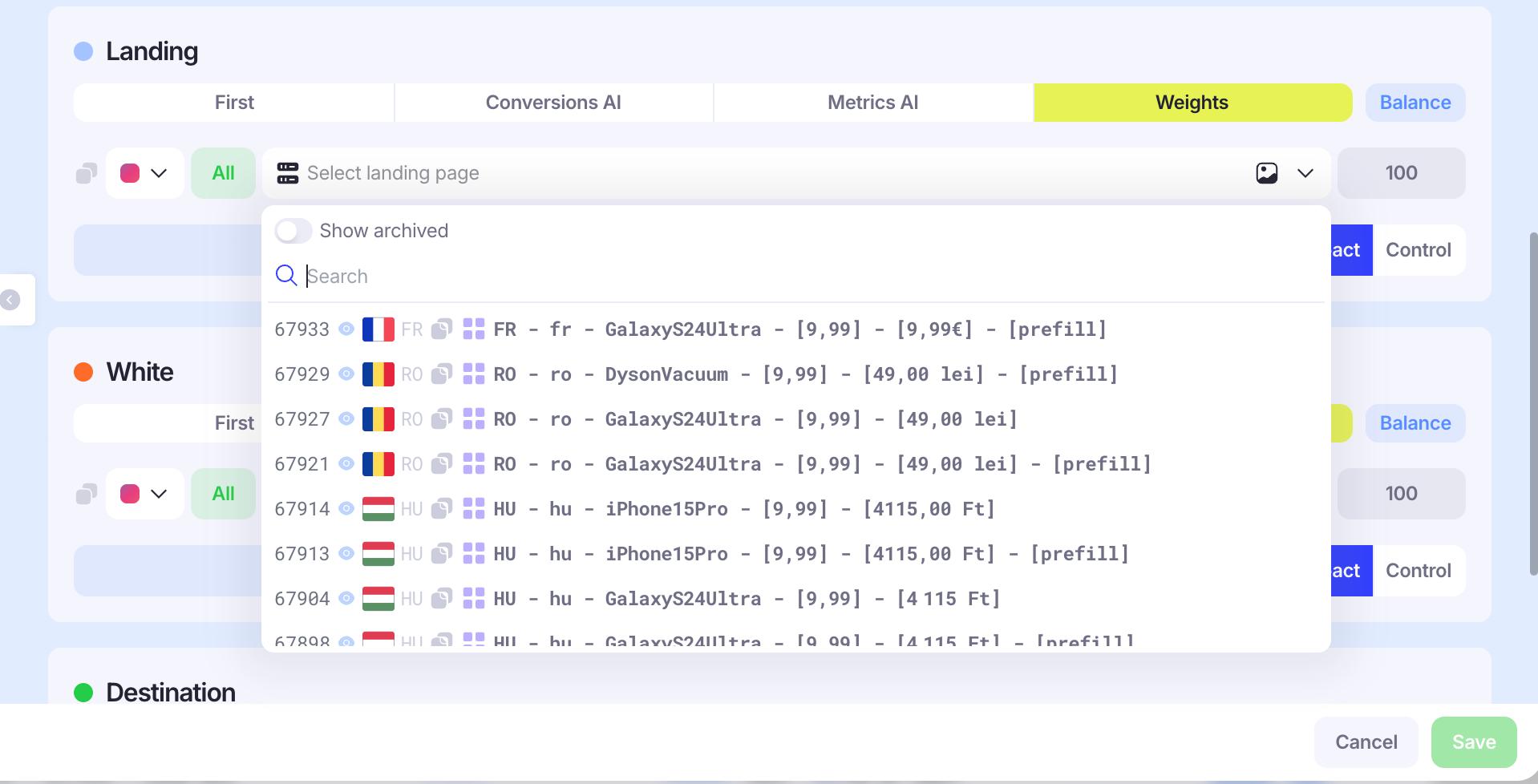Select landing 67927 RO GalaxyS24Ultra
This screenshot has height=784, width=1538.
(x=796, y=419)
